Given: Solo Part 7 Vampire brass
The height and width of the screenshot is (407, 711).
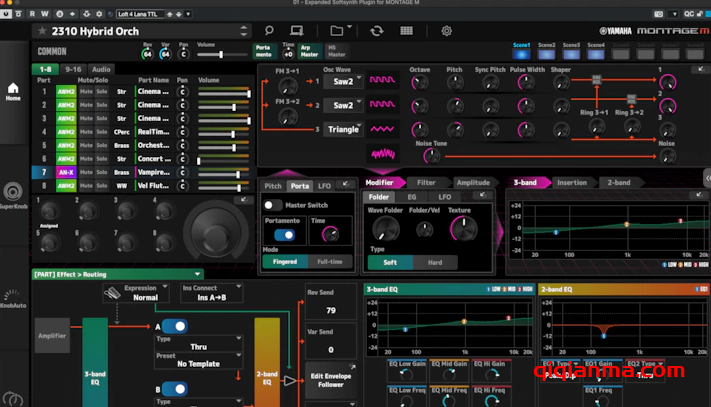Looking at the screenshot, I should click(102, 173).
